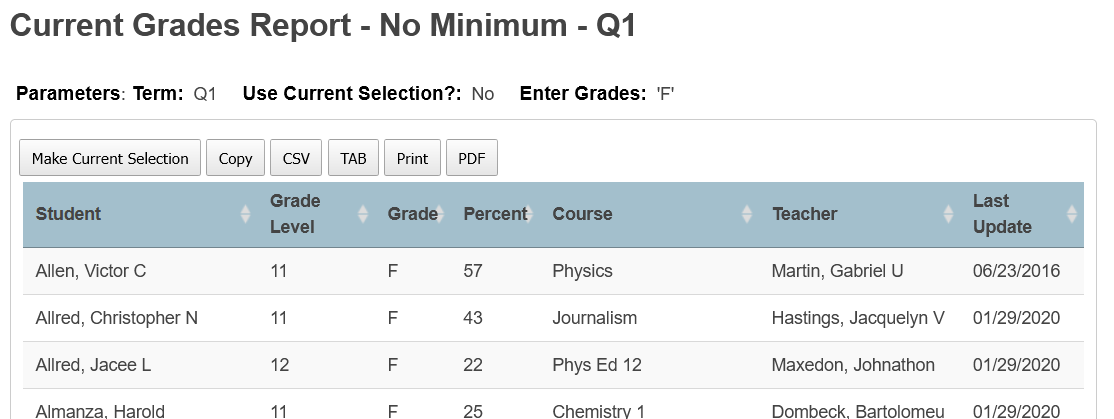Export report as TAB file
This screenshot has width=1114, height=419.
click(x=353, y=158)
